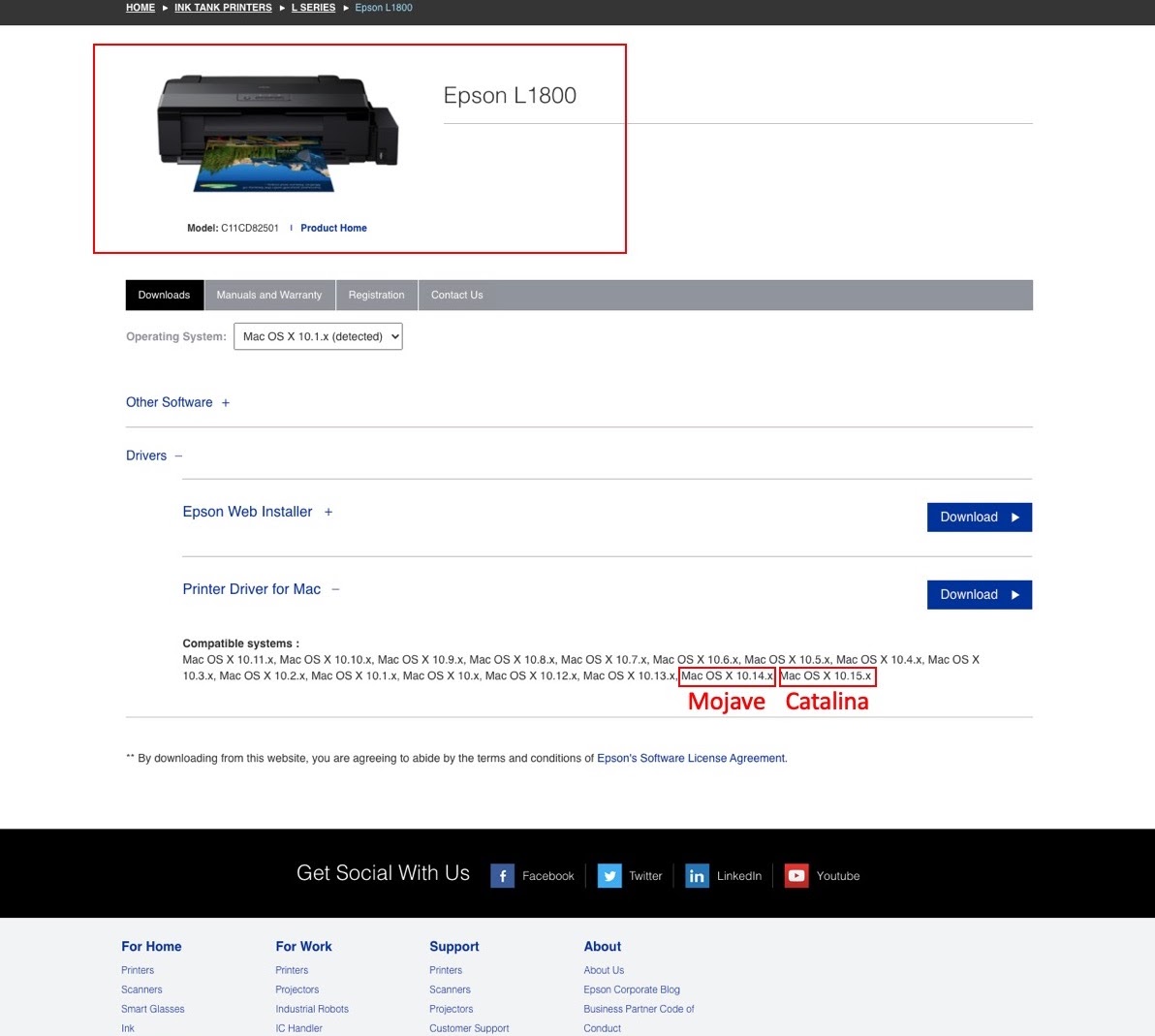Click the Epson L1800 printer product image
Image resolution: width=1155 pixels, height=1036 pixels.
coord(278,131)
